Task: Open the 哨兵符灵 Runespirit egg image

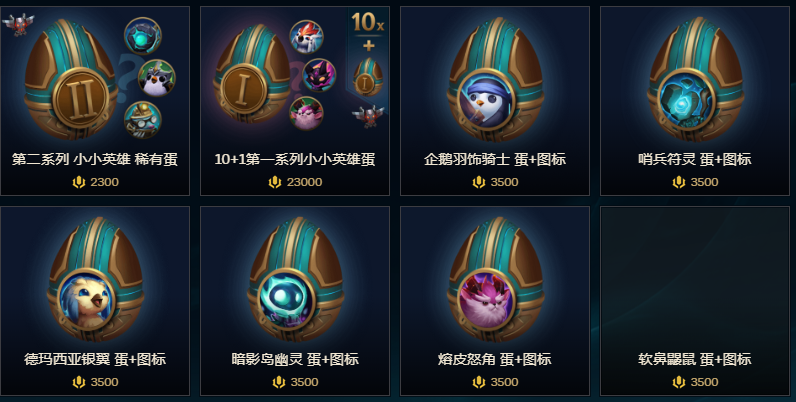Action: point(695,80)
